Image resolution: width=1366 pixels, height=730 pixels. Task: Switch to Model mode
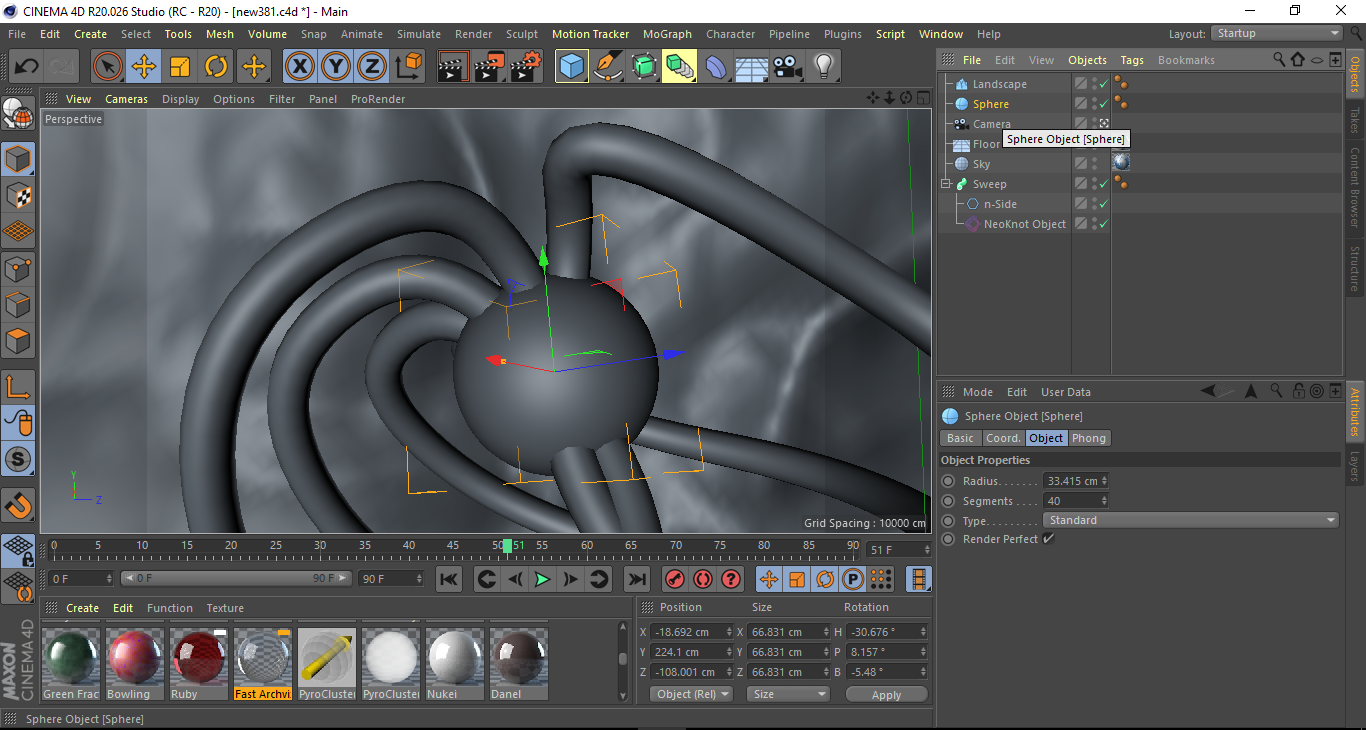(18, 159)
